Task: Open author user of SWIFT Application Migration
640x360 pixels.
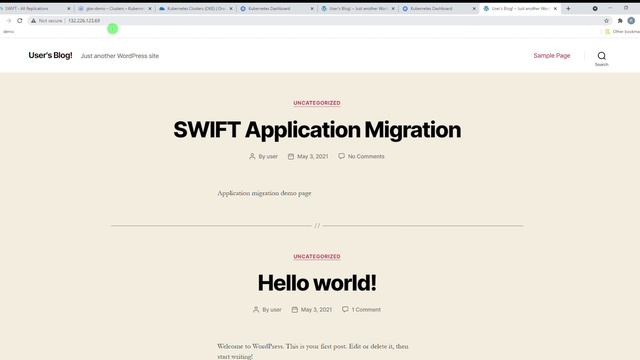Action: [272, 156]
